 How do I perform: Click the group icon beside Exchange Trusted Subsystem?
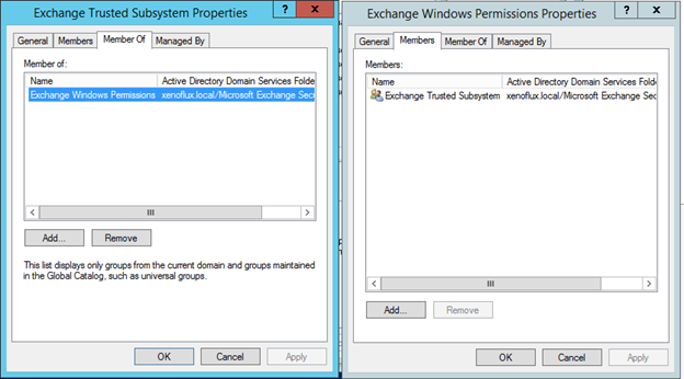[x=376, y=95]
